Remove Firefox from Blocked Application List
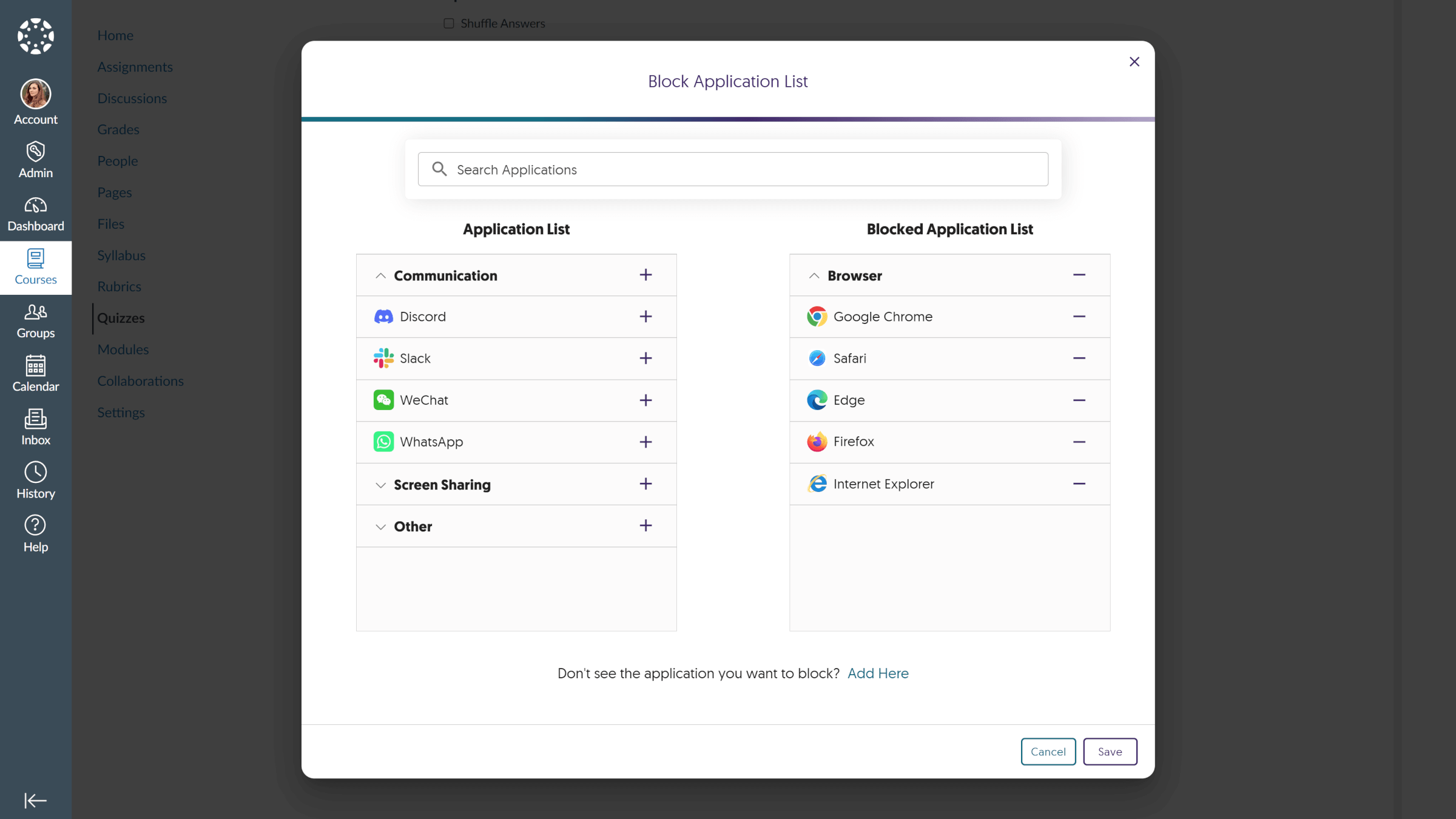Image resolution: width=1456 pixels, height=819 pixels. pos(1079,442)
